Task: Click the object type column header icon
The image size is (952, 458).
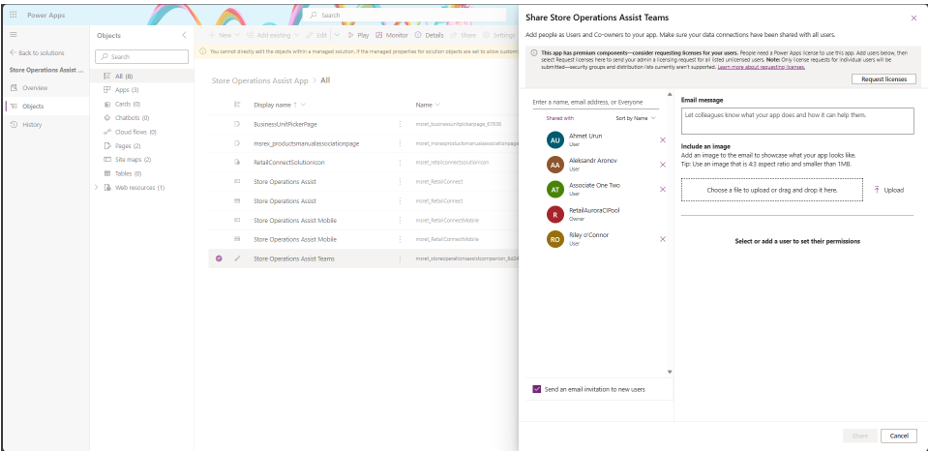Action: point(237,105)
